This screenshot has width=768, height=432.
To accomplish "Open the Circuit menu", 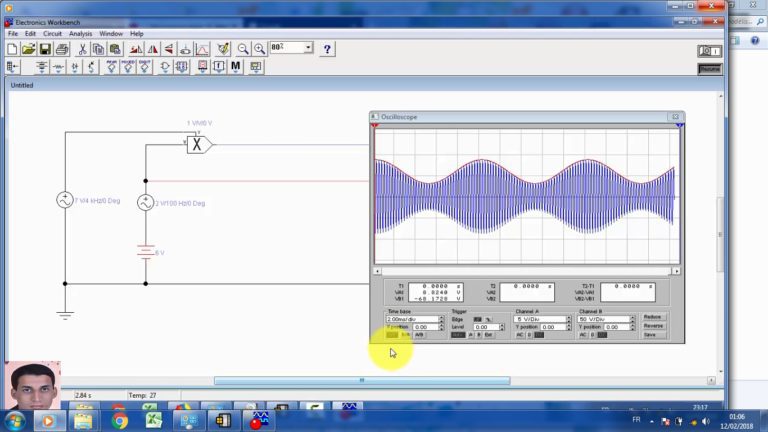I will 52,33.
